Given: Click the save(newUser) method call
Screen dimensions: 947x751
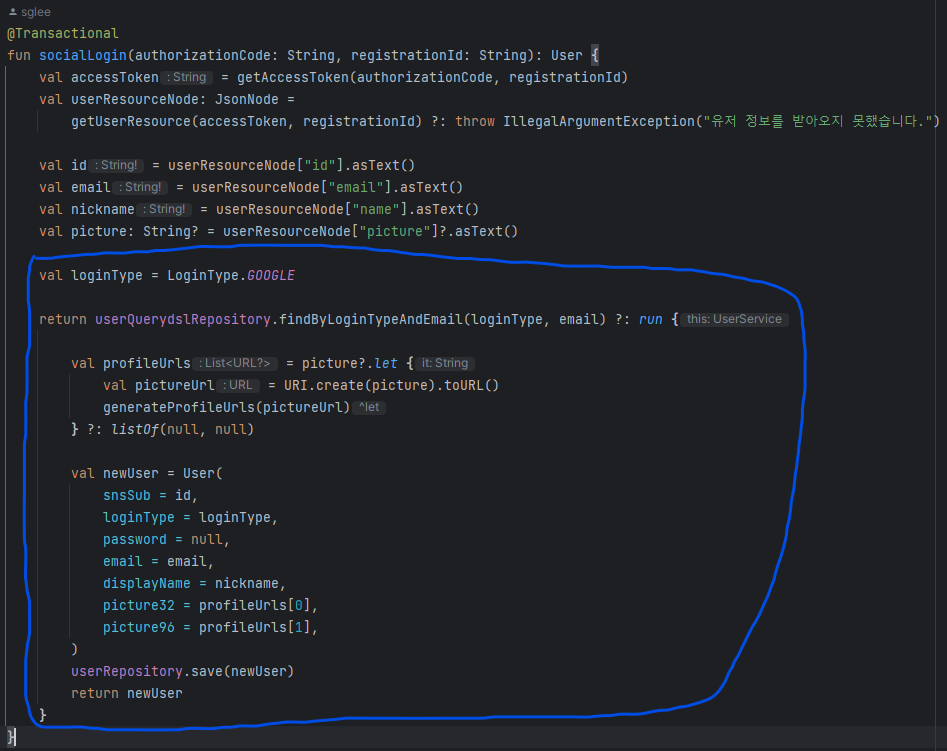Looking at the screenshot, I should click(242, 671).
